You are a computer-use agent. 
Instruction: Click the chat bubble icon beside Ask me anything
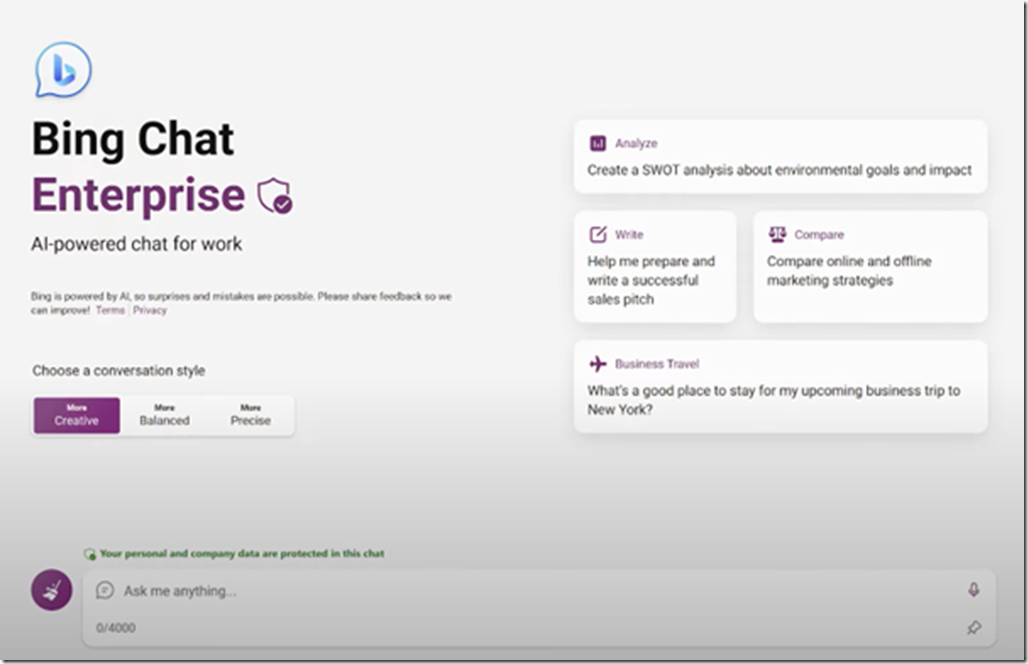pos(105,591)
